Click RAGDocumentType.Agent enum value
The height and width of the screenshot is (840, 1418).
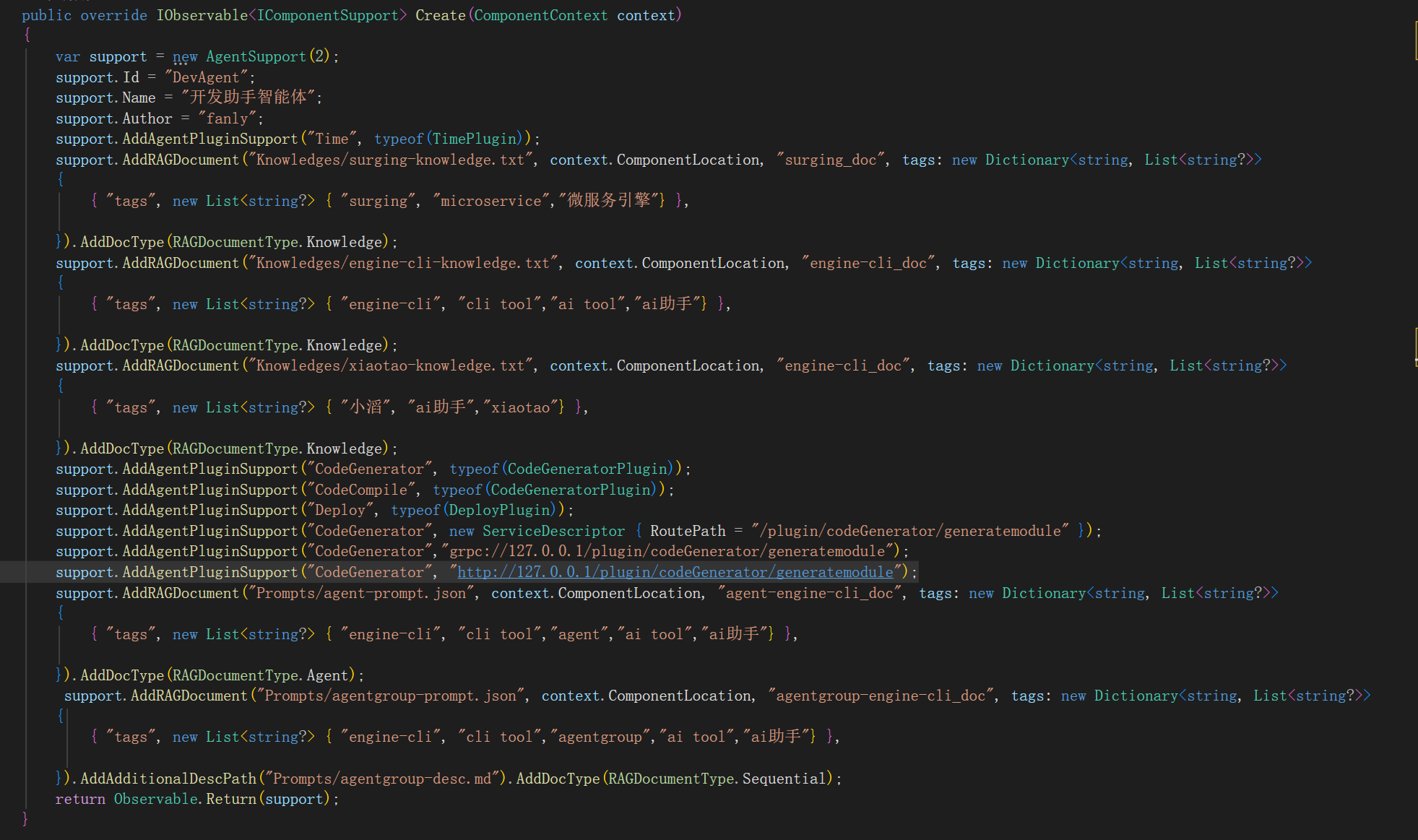coord(261,675)
